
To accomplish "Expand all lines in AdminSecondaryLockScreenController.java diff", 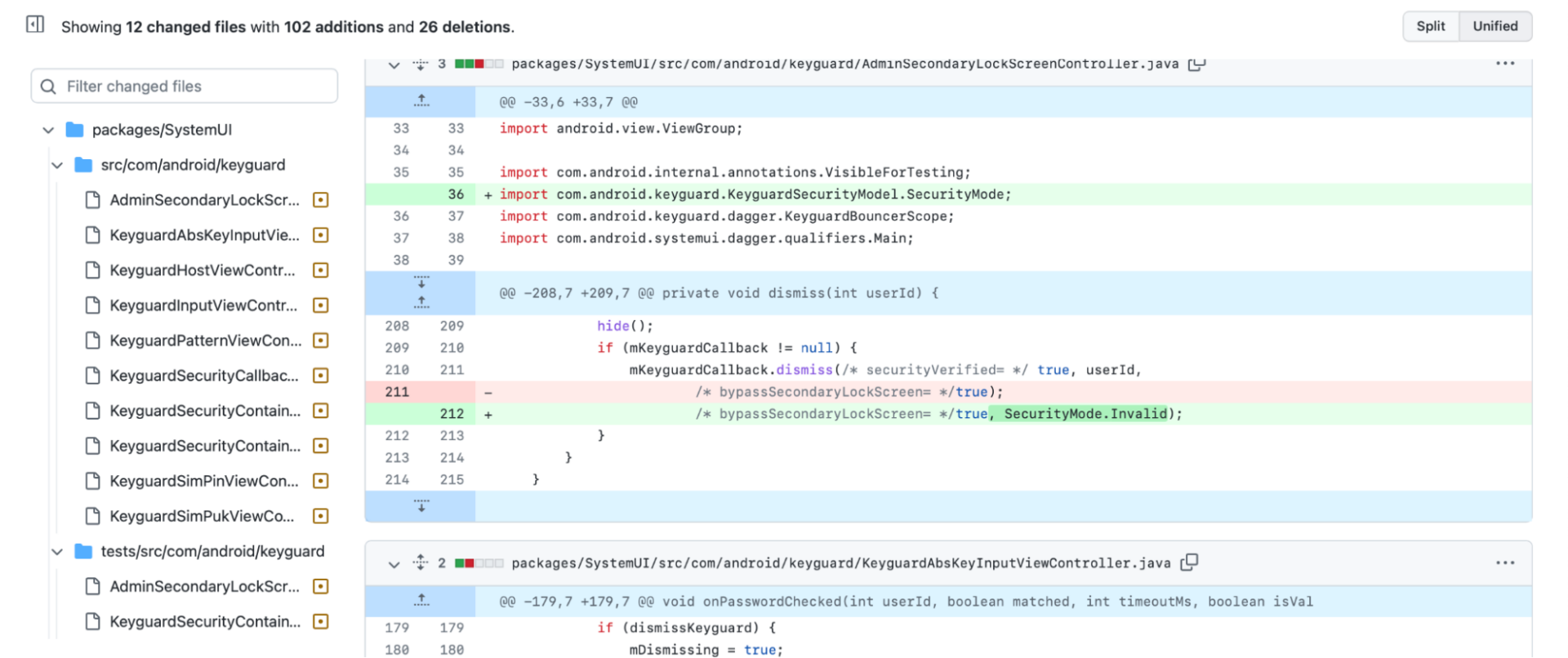I will coord(420,64).
